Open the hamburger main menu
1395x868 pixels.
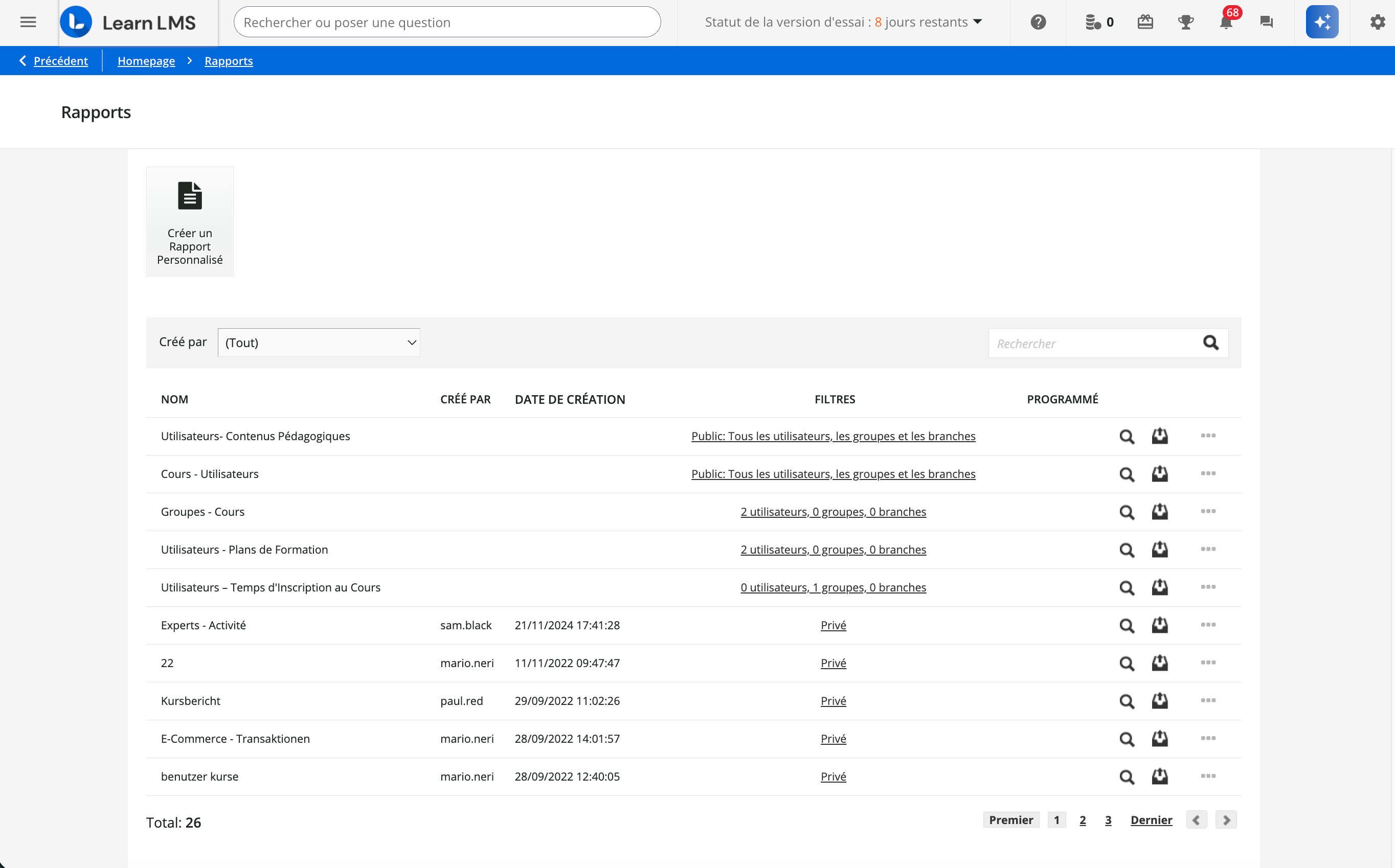click(x=28, y=22)
